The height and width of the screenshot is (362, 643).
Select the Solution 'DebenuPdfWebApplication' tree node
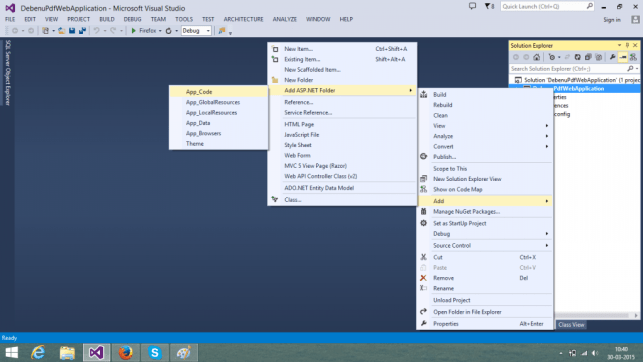point(577,80)
